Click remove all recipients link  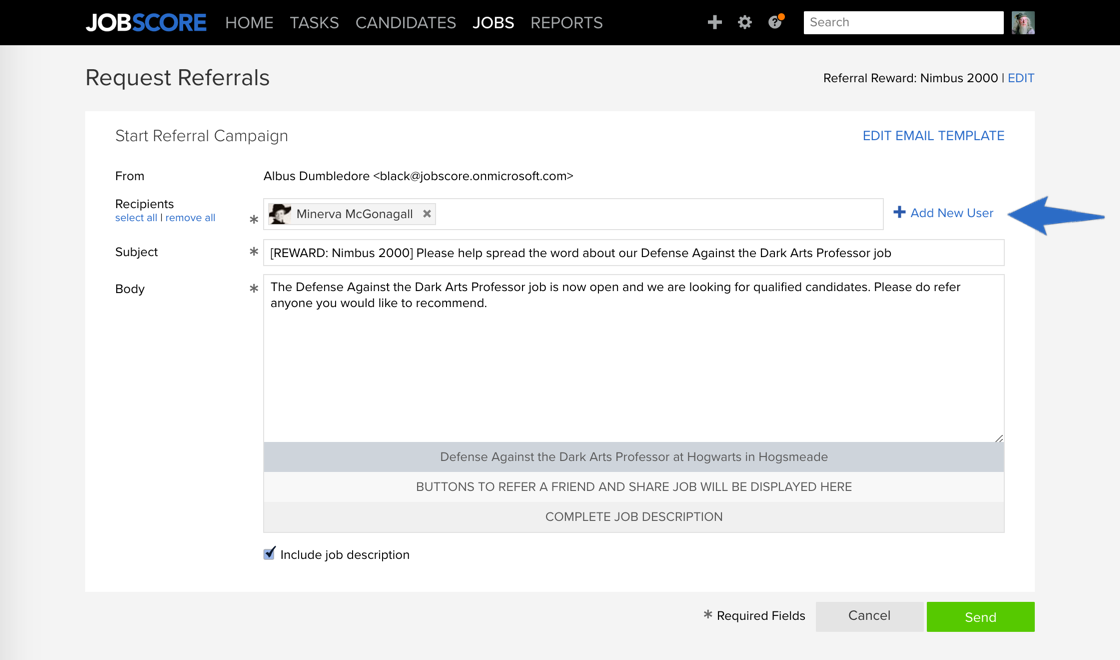tap(190, 218)
